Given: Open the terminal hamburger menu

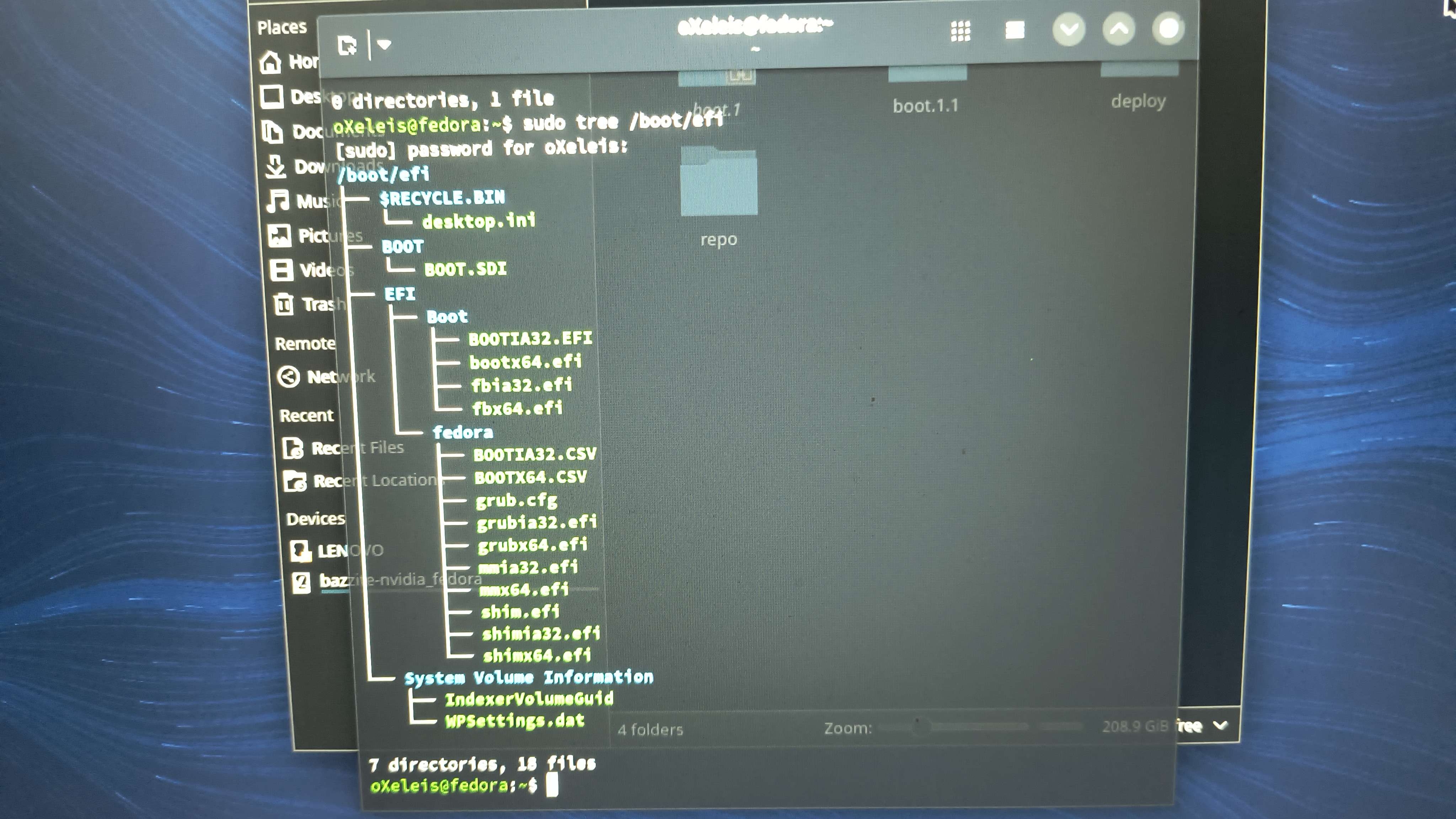Looking at the screenshot, I should [x=1015, y=30].
